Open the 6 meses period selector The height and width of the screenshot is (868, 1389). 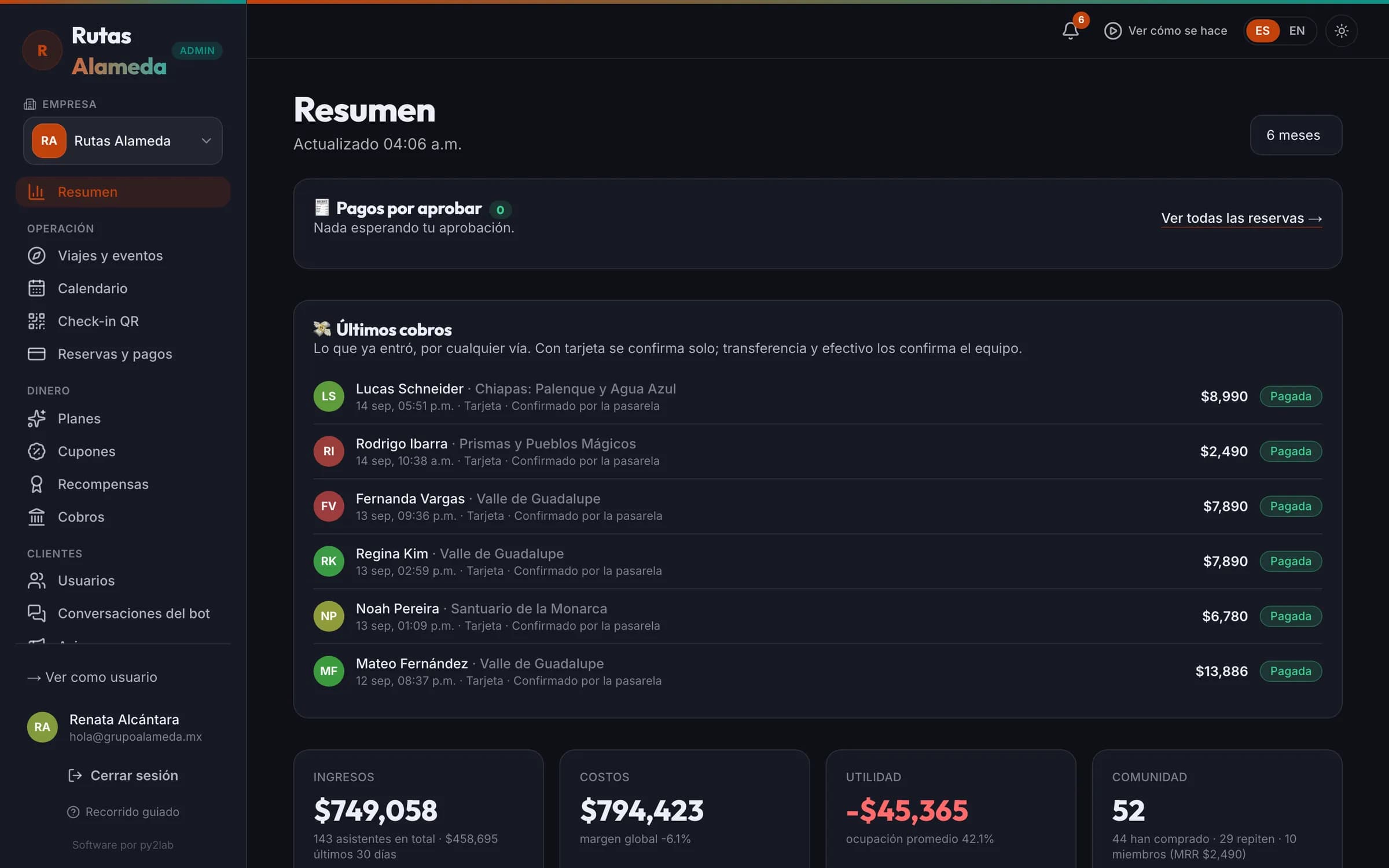pyautogui.click(x=1296, y=135)
